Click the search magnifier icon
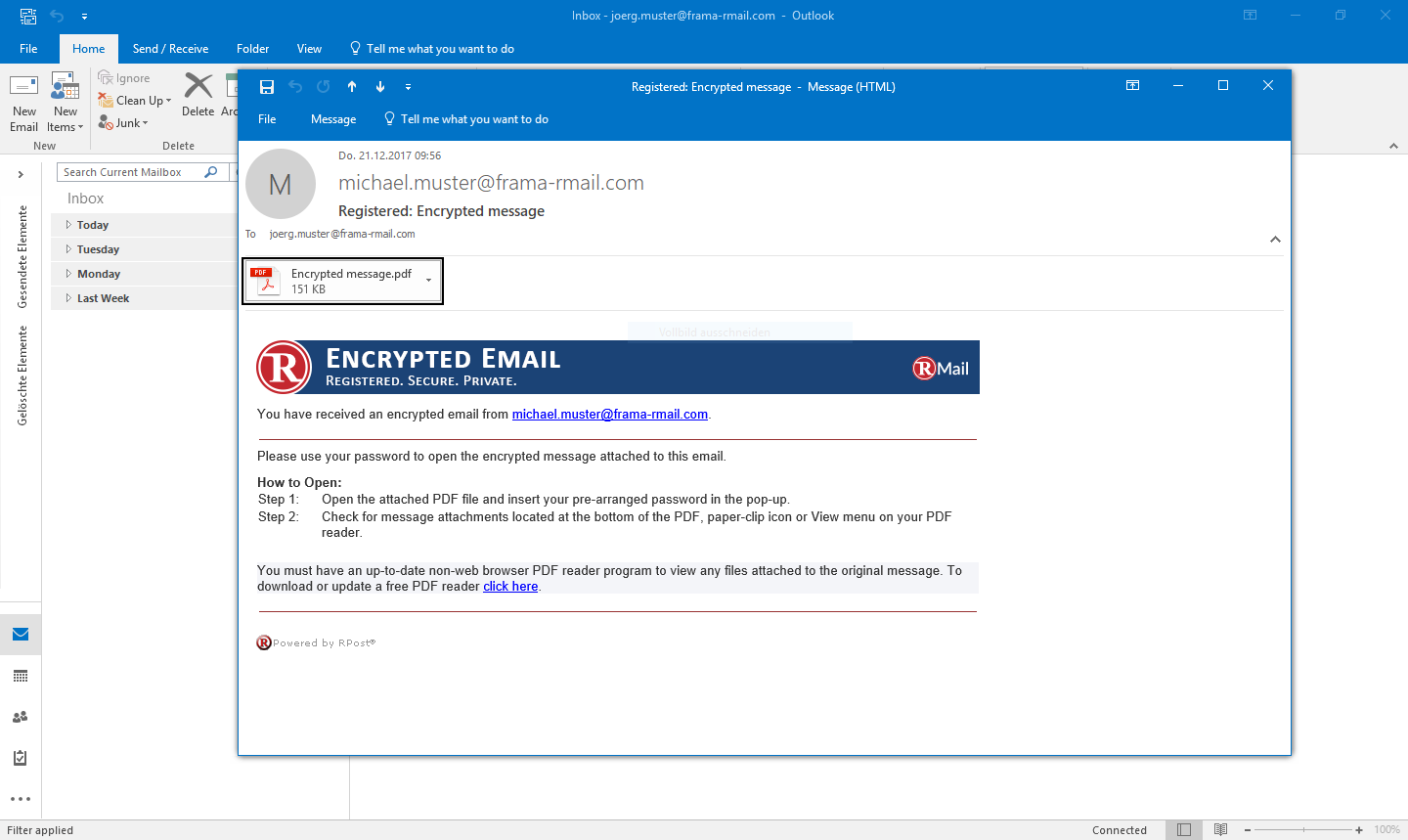This screenshot has width=1408, height=840. [x=211, y=172]
